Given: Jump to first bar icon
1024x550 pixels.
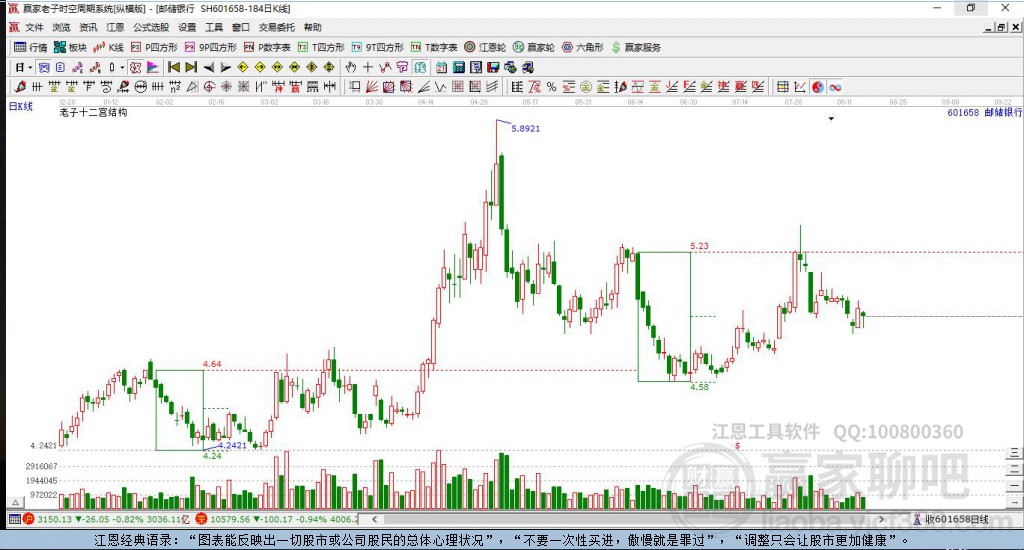Looking at the screenshot, I should pyautogui.click(x=174, y=67).
